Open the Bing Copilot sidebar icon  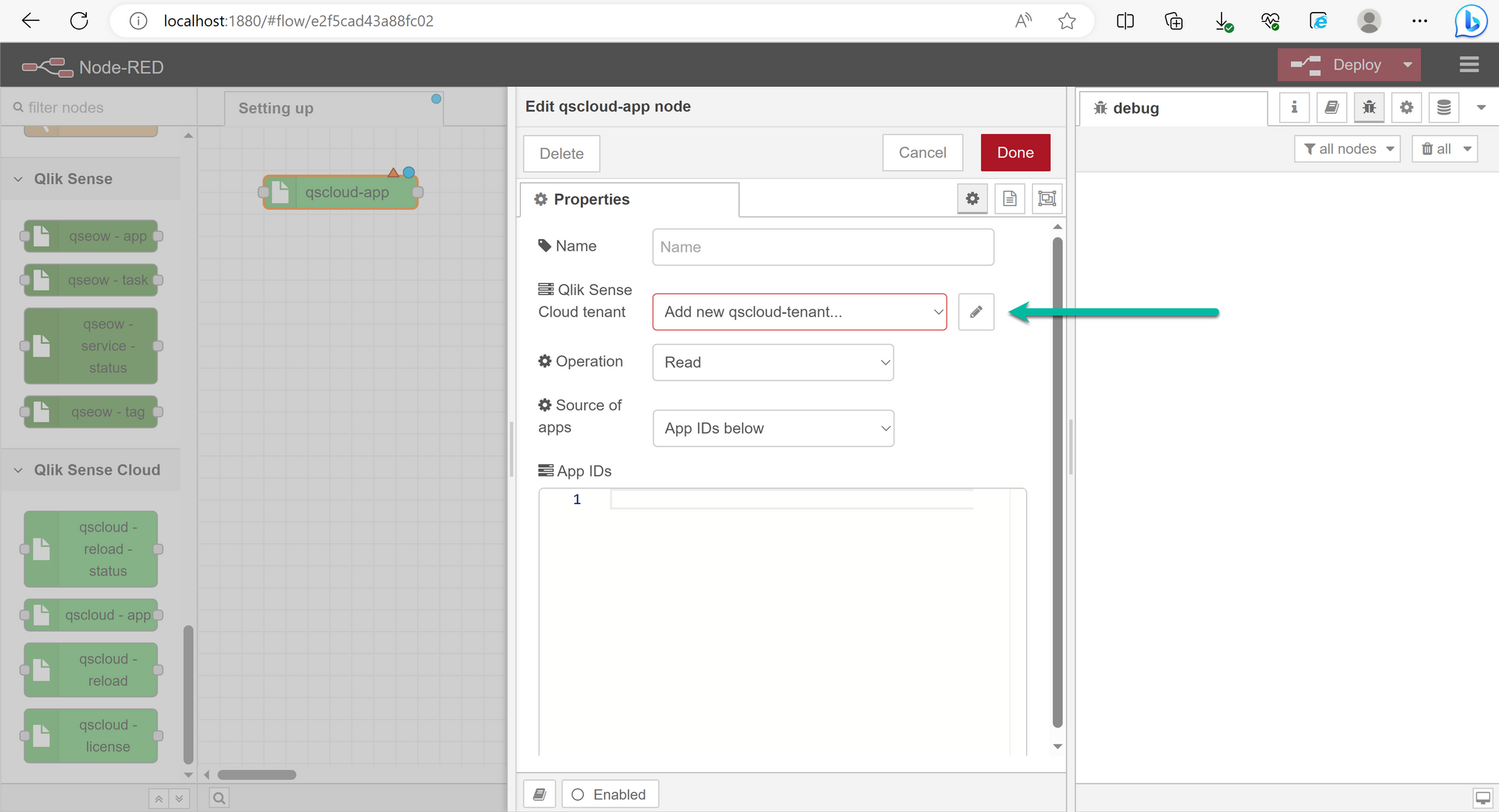pyautogui.click(x=1471, y=21)
